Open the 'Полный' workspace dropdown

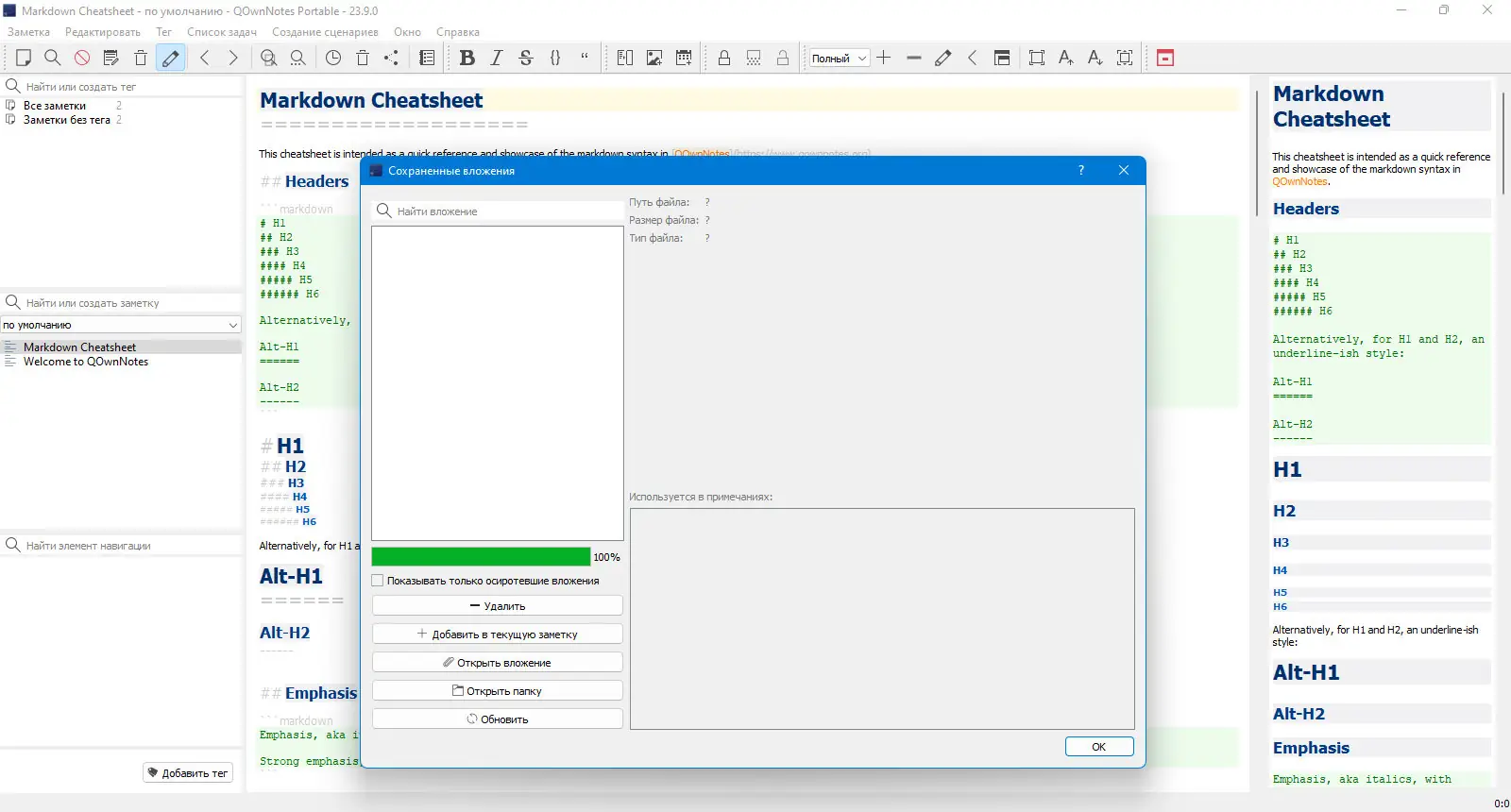(839, 59)
